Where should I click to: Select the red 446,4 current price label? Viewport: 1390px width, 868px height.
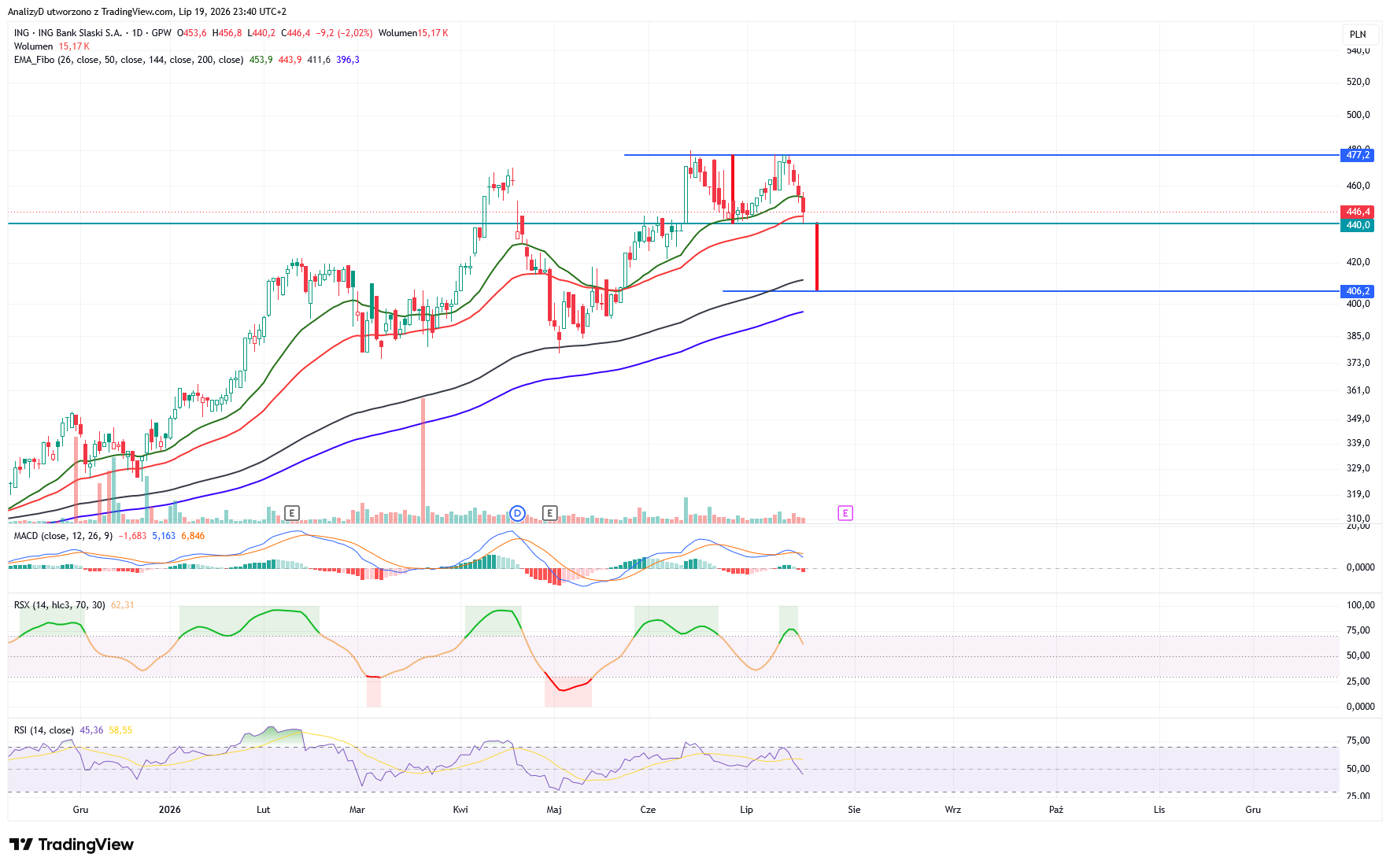pos(1357,212)
